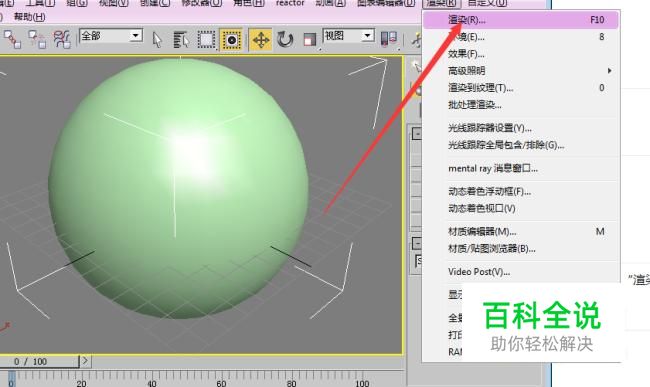The image size is (650, 387).
Task: Click 动态着色视口(V) menu item
Action: pyautogui.click(x=521, y=208)
